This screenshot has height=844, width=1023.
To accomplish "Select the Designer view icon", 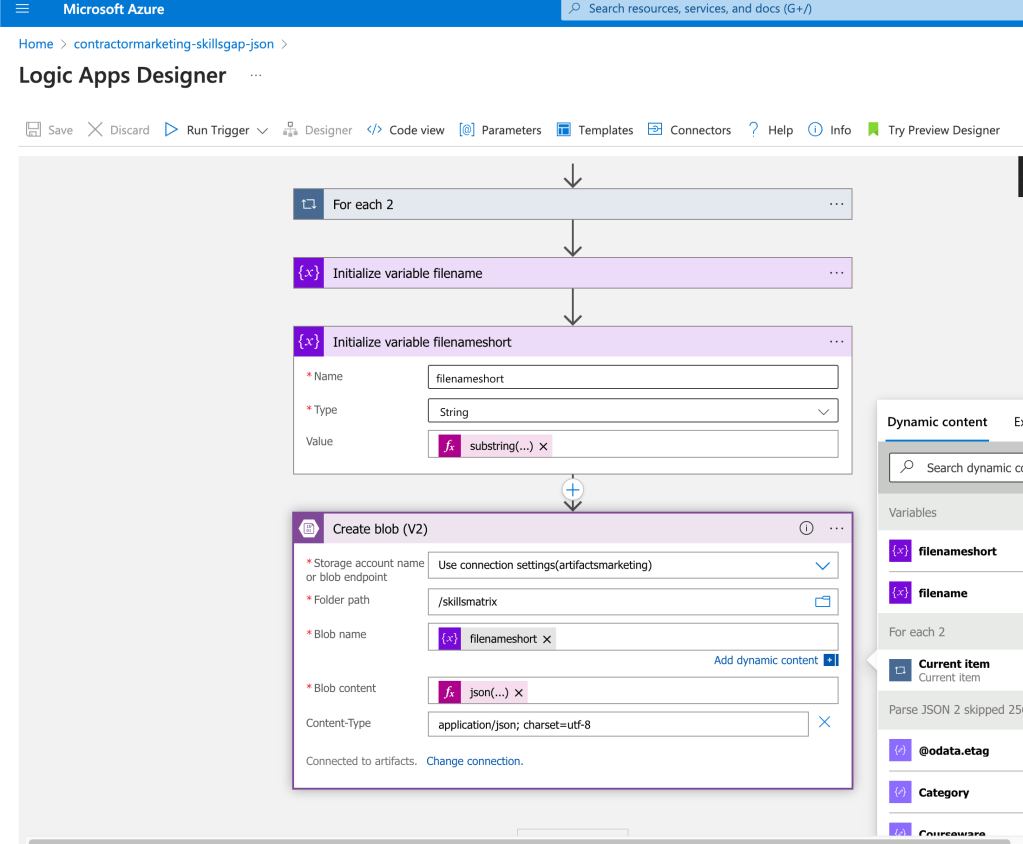I will tap(290, 129).
